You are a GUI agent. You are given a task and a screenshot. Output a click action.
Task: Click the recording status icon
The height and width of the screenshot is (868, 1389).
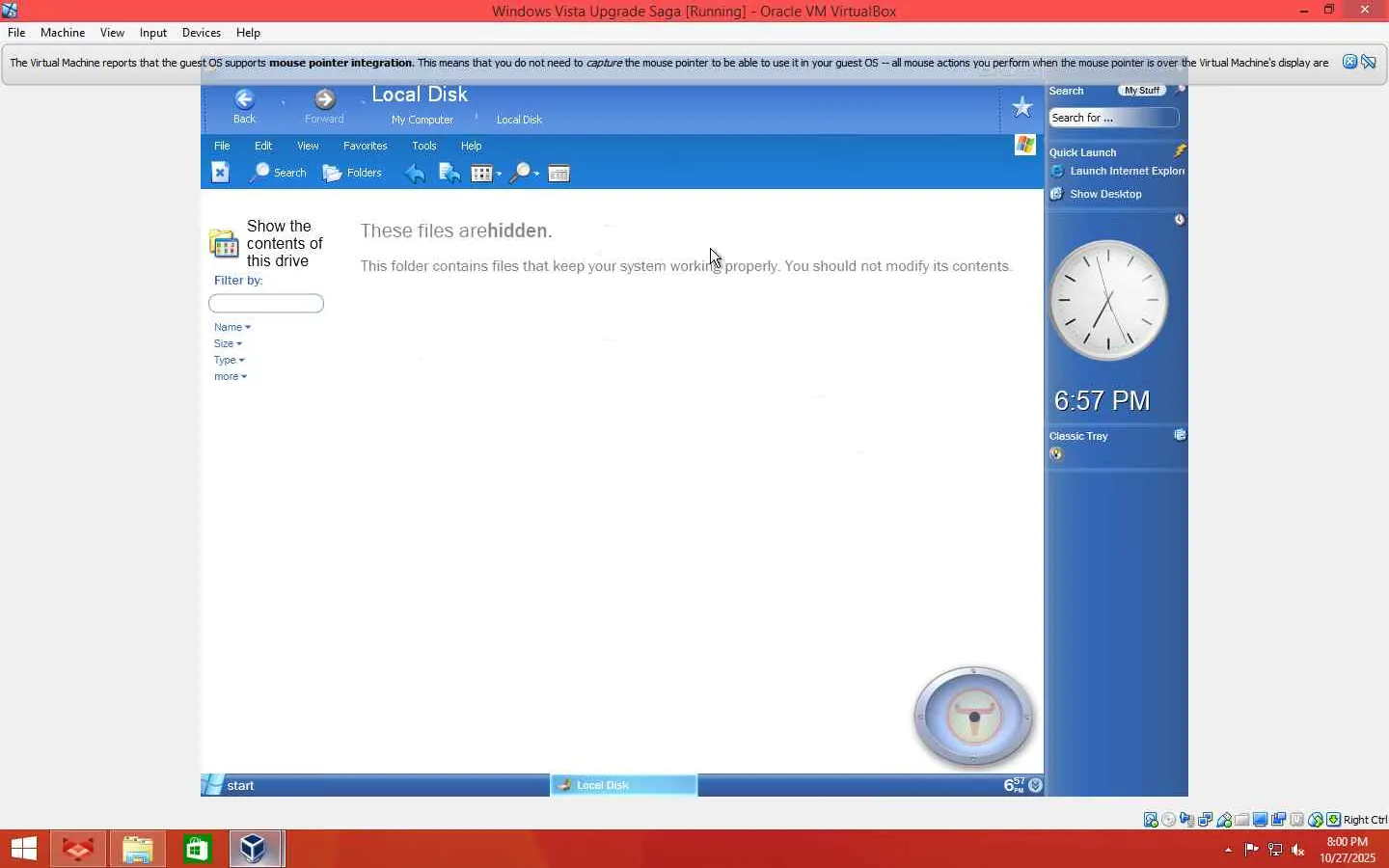(1279, 820)
